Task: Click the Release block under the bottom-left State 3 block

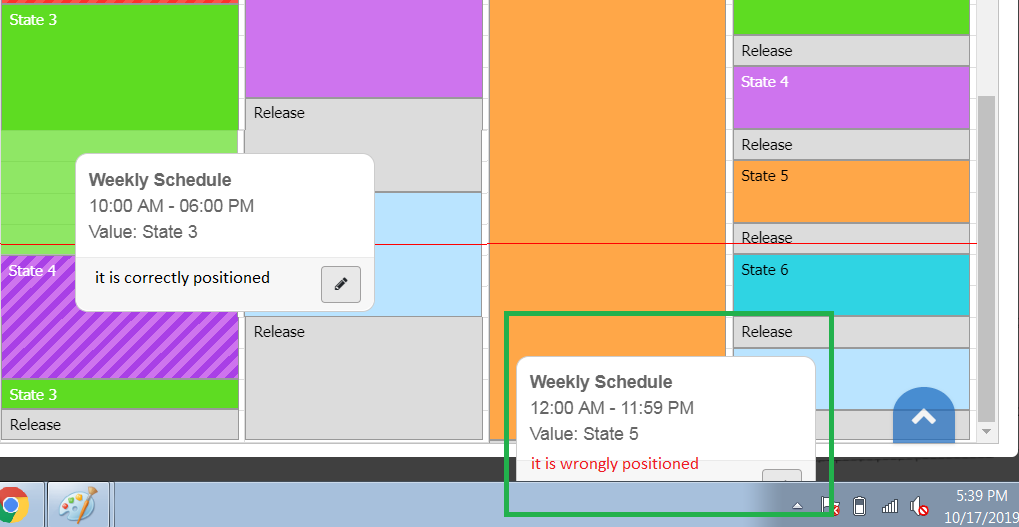Action: [x=120, y=424]
